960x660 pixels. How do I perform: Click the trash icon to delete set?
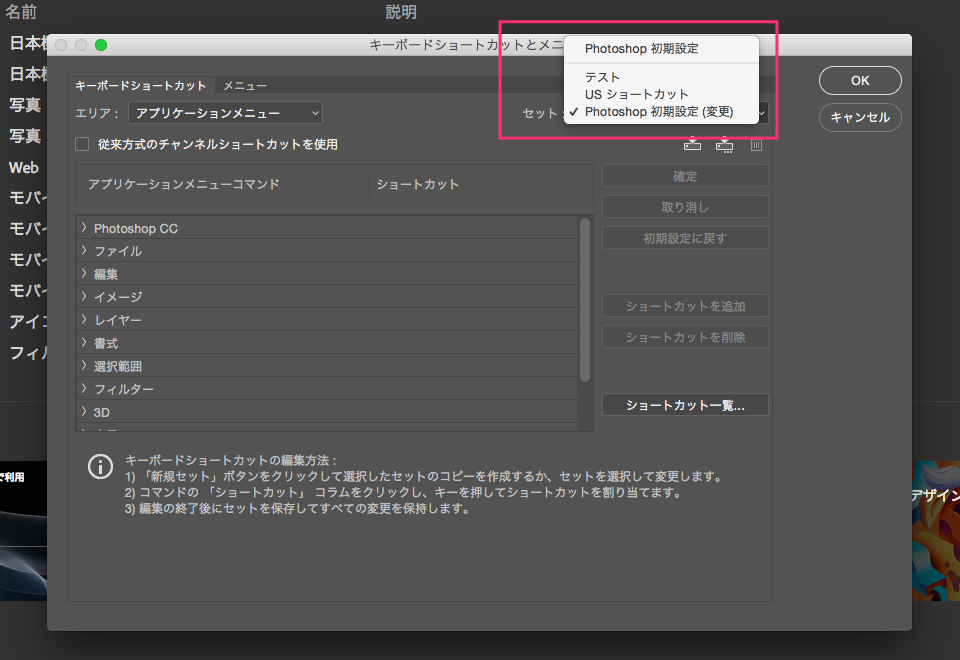tap(756, 144)
